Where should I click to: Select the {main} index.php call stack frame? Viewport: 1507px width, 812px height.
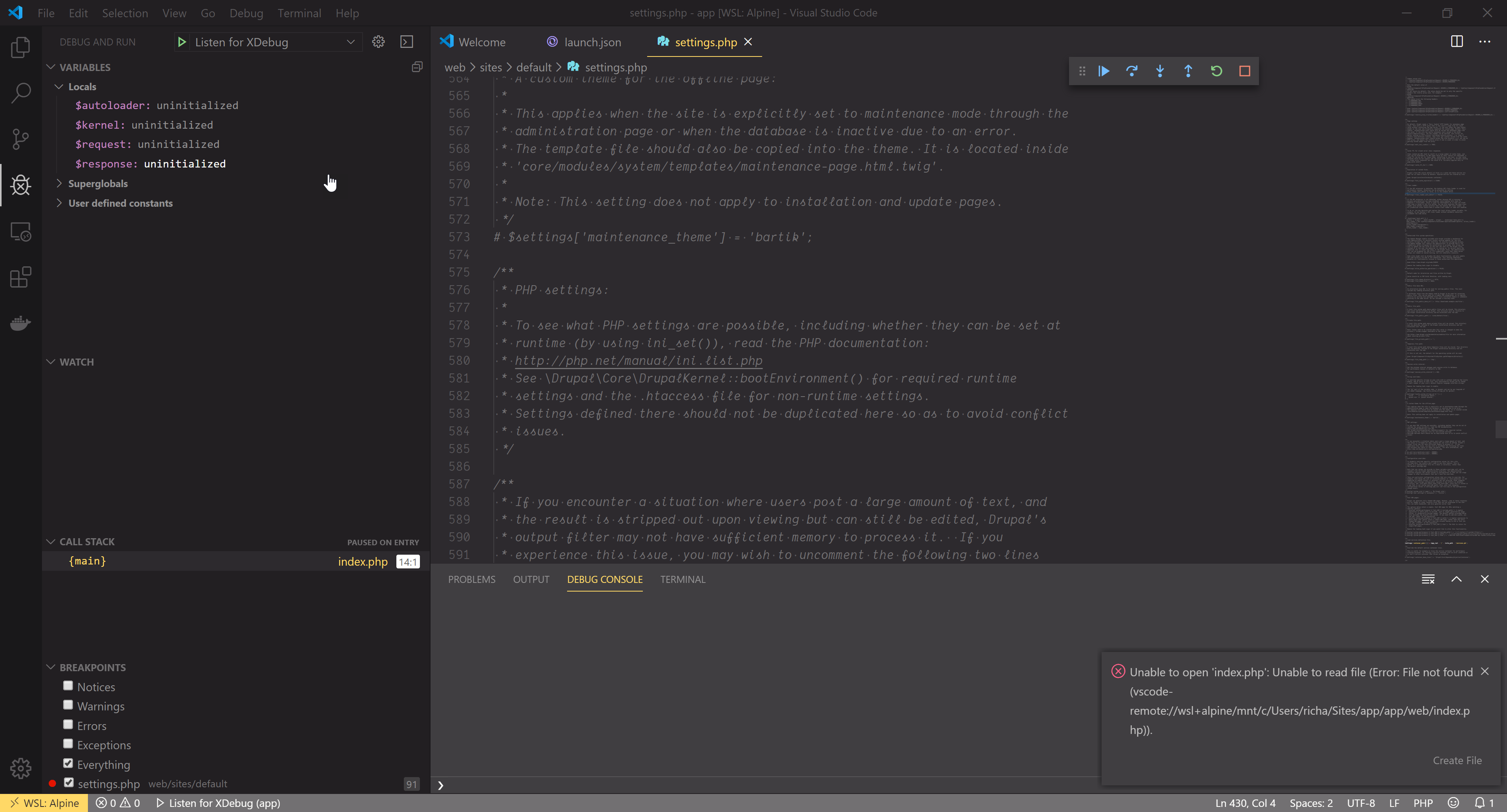[x=236, y=561]
